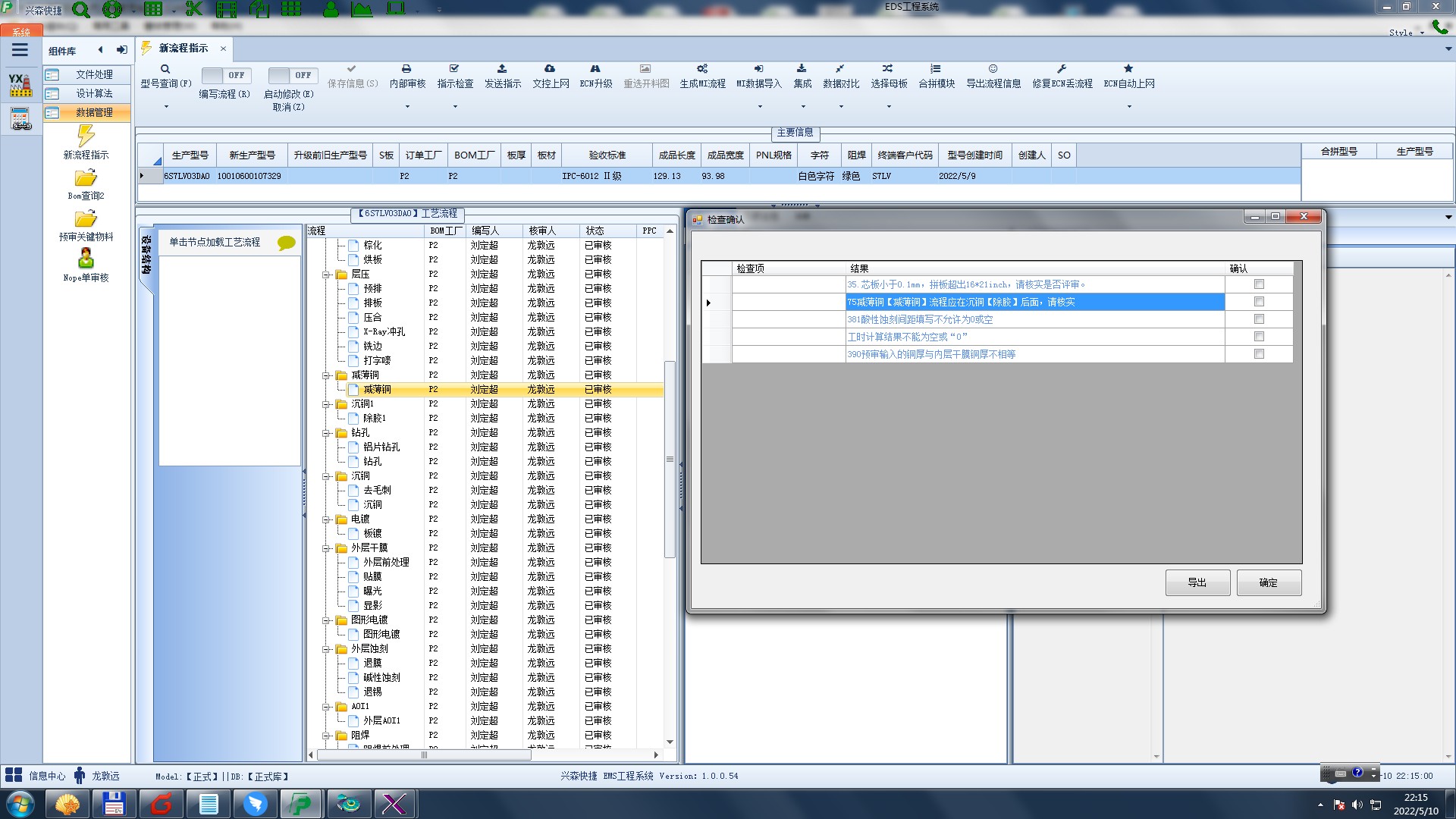Collapse the 层压 tree folder
The height and width of the screenshot is (819, 1456).
point(326,275)
